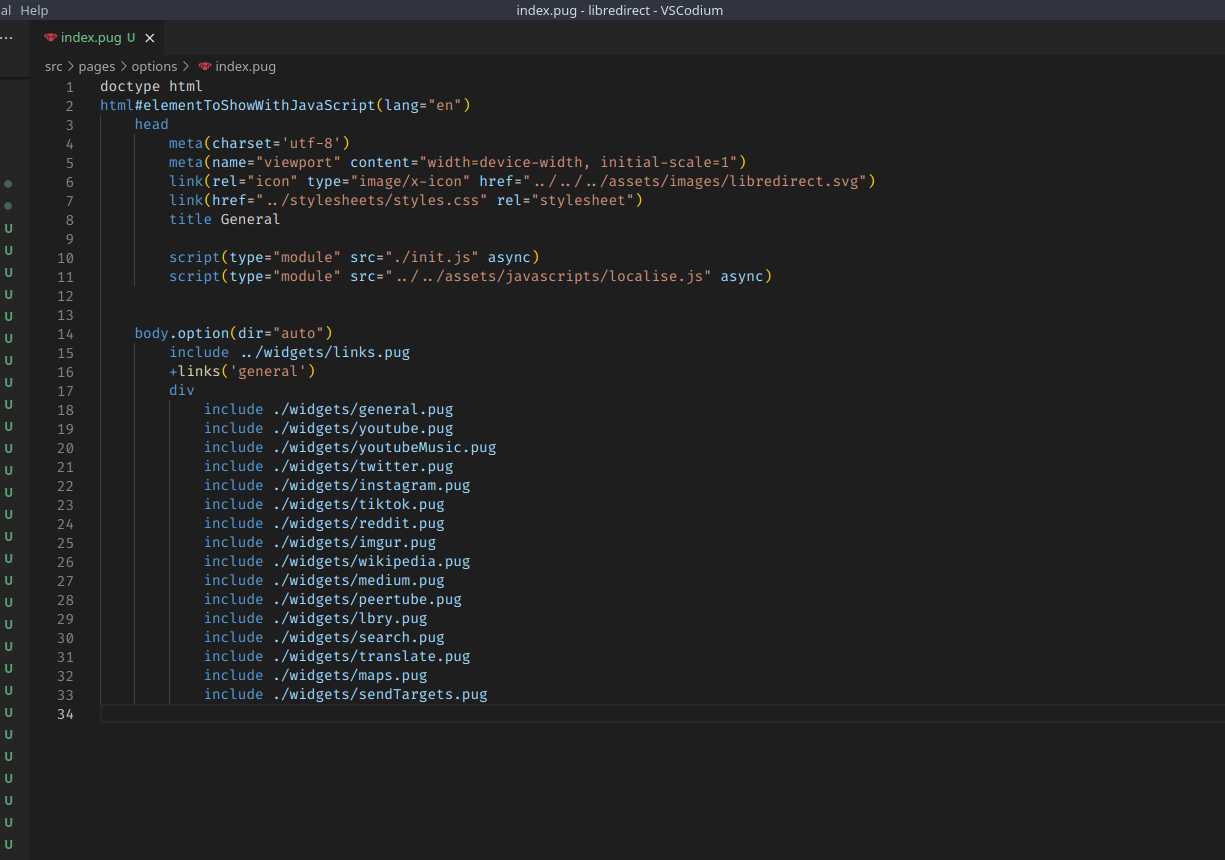Close the index.pug tab
Screen dimensions: 1225x860
point(150,38)
